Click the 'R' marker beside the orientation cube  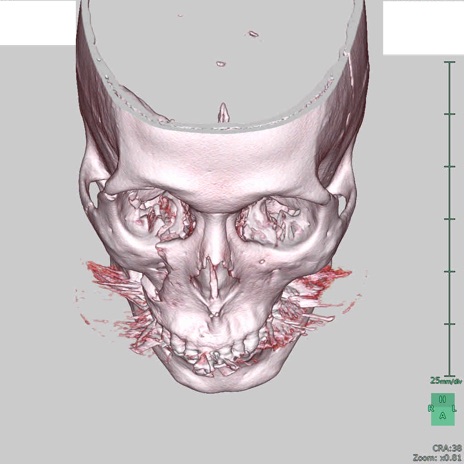pos(430,408)
